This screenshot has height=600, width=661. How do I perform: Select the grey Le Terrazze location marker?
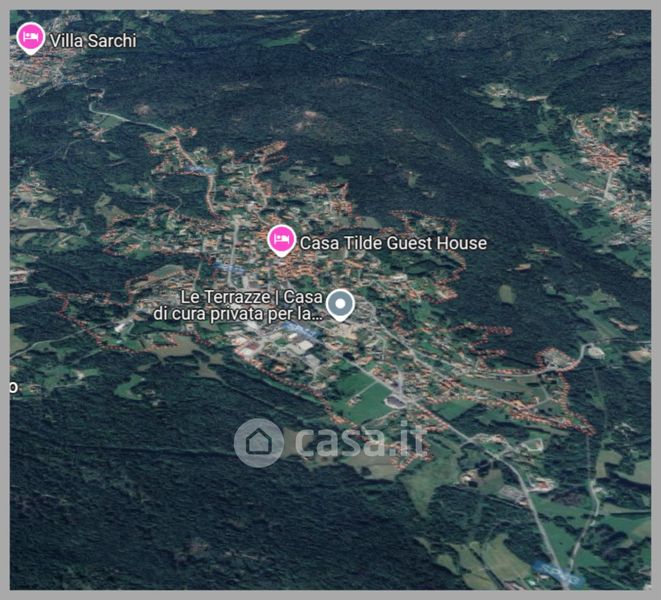[340, 305]
